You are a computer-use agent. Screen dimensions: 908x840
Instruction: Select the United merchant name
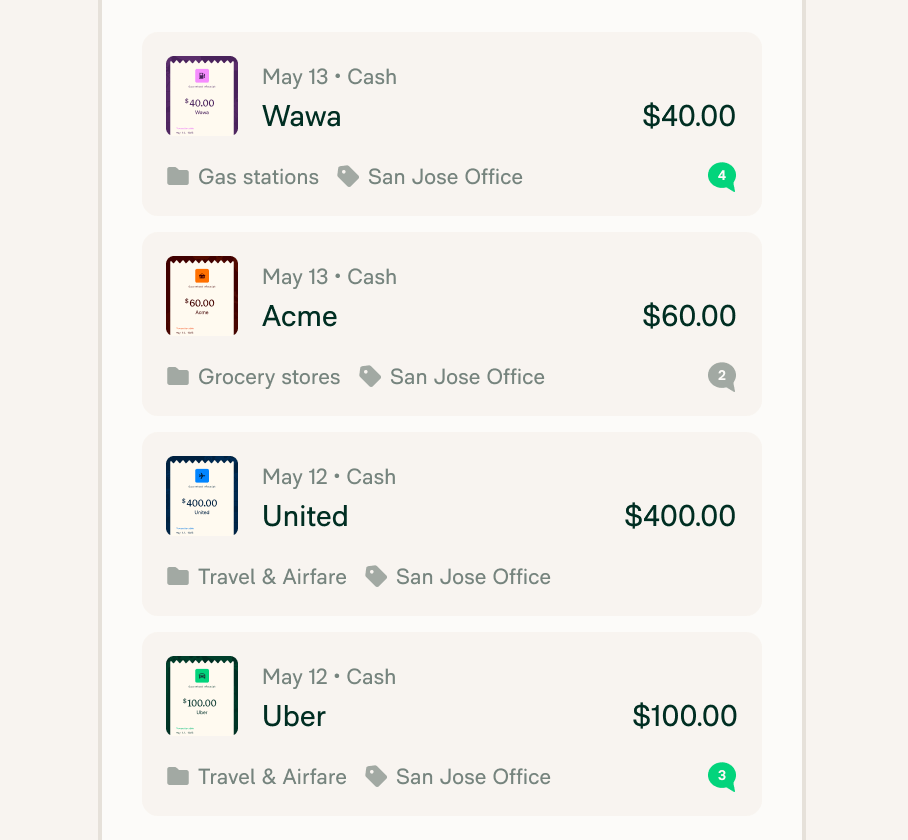(x=305, y=516)
